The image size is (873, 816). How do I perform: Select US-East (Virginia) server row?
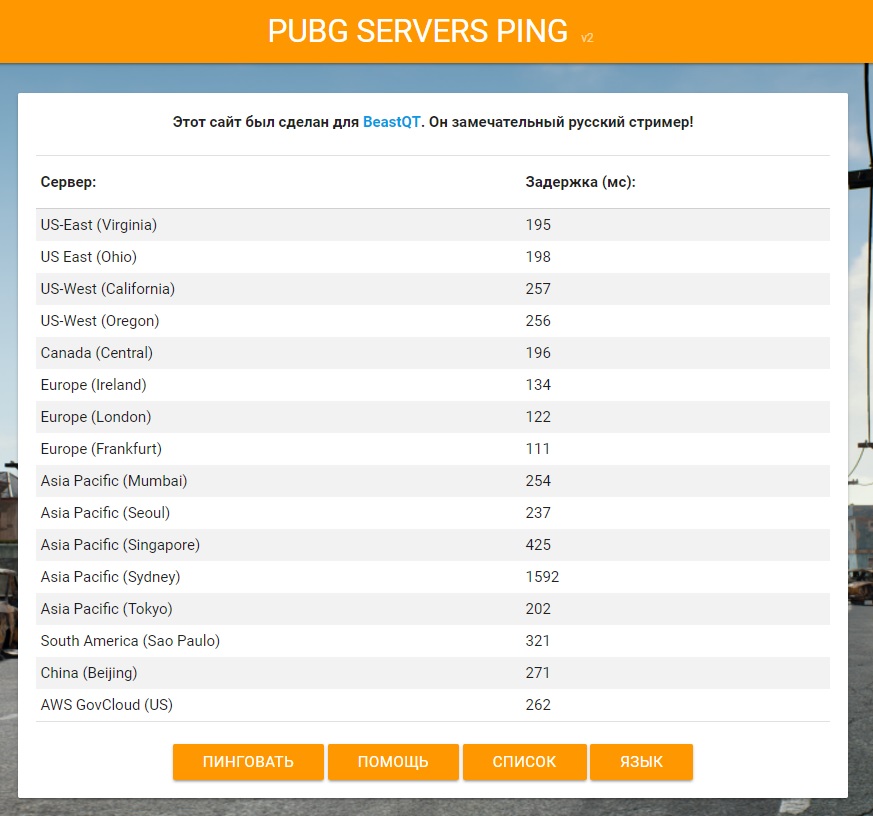tap(433, 225)
